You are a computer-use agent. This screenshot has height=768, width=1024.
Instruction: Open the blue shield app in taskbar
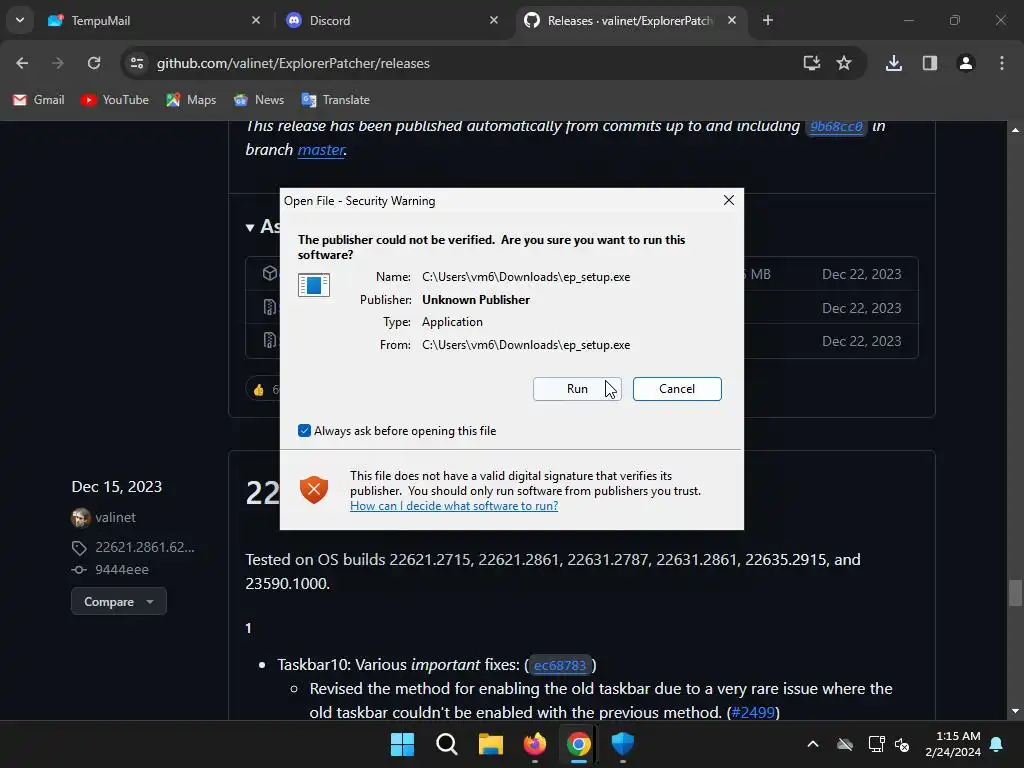[x=622, y=744]
